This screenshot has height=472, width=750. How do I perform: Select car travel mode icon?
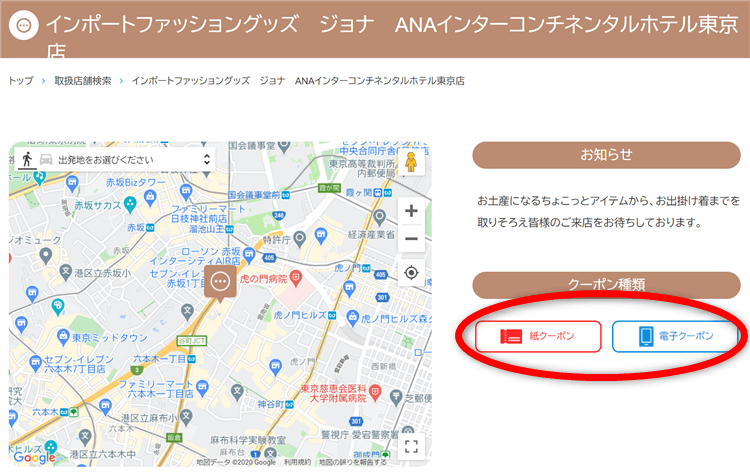(x=45, y=160)
